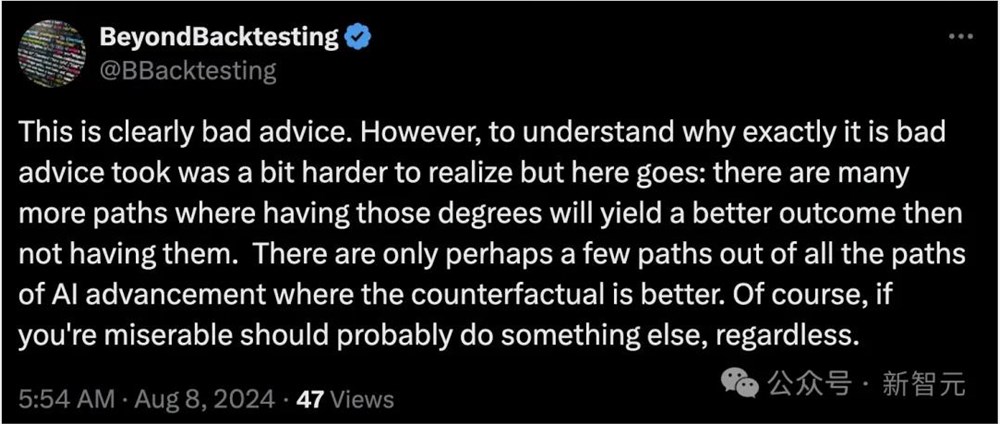Click the Views label after the count
This screenshot has height=424, width=1000.
(x=362, y=400)
